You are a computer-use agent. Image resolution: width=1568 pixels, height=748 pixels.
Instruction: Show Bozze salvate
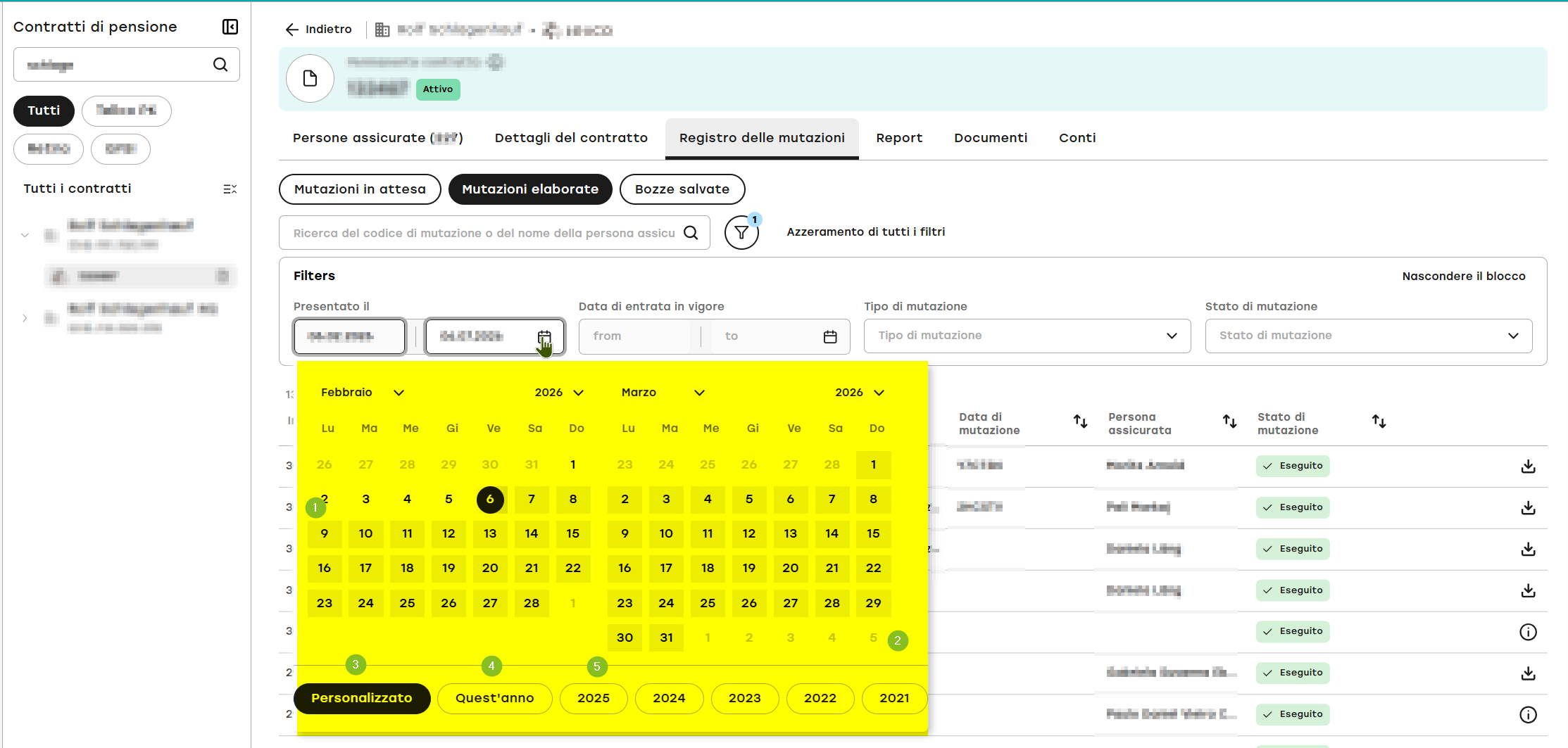(682, 189)
